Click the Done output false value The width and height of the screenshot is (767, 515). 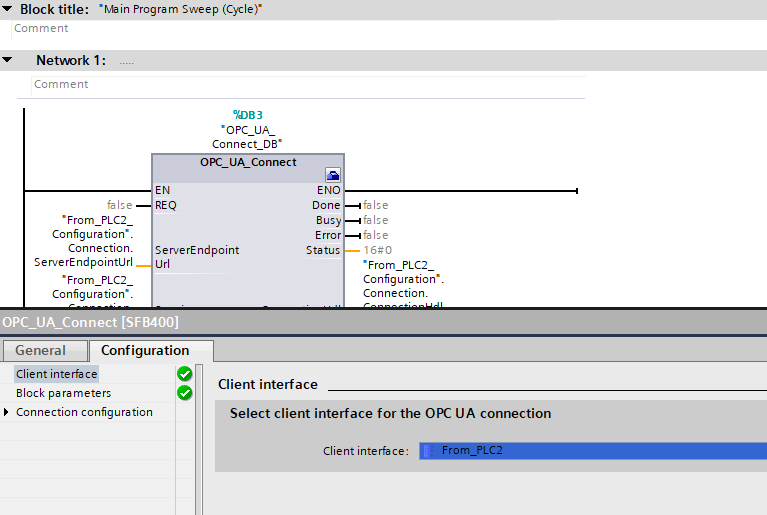(x=376, y=205)
